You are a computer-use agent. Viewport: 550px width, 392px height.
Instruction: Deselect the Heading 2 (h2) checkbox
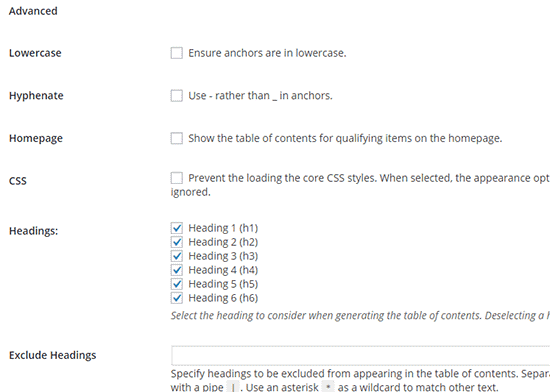coord(176,242)
